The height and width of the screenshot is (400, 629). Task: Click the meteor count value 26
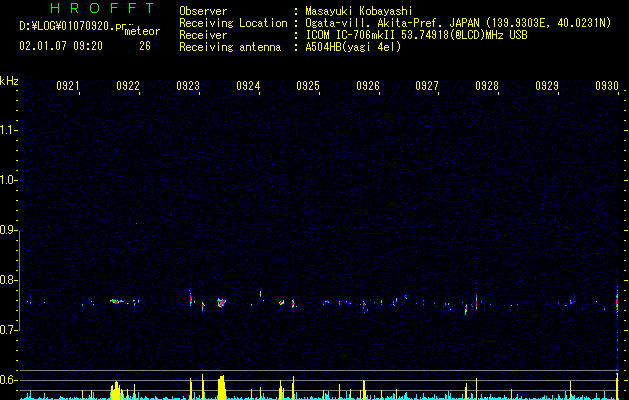click(145, 46)
